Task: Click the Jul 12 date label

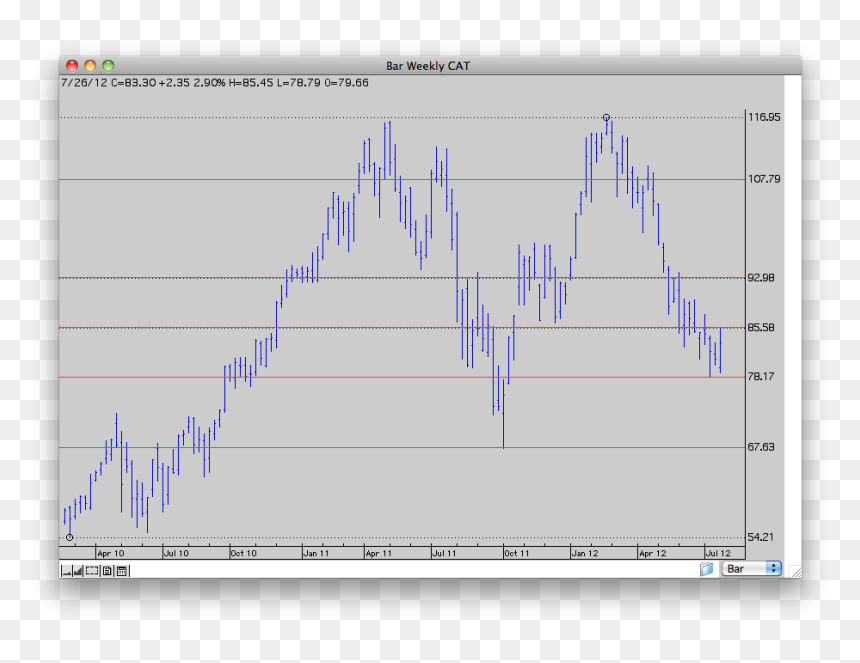Action: (x=718, y=553)
